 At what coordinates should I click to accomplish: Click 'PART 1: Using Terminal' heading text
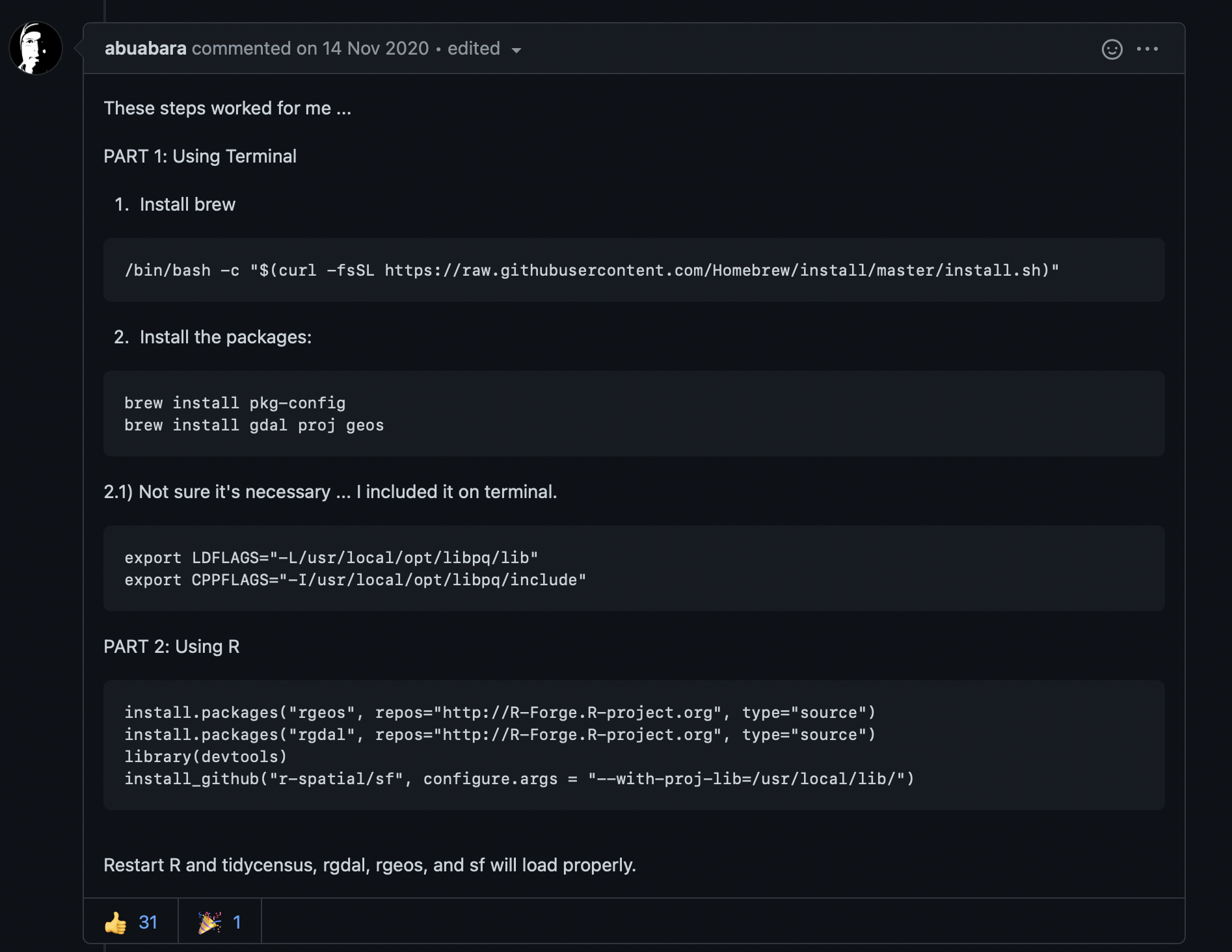coord(200,157)
